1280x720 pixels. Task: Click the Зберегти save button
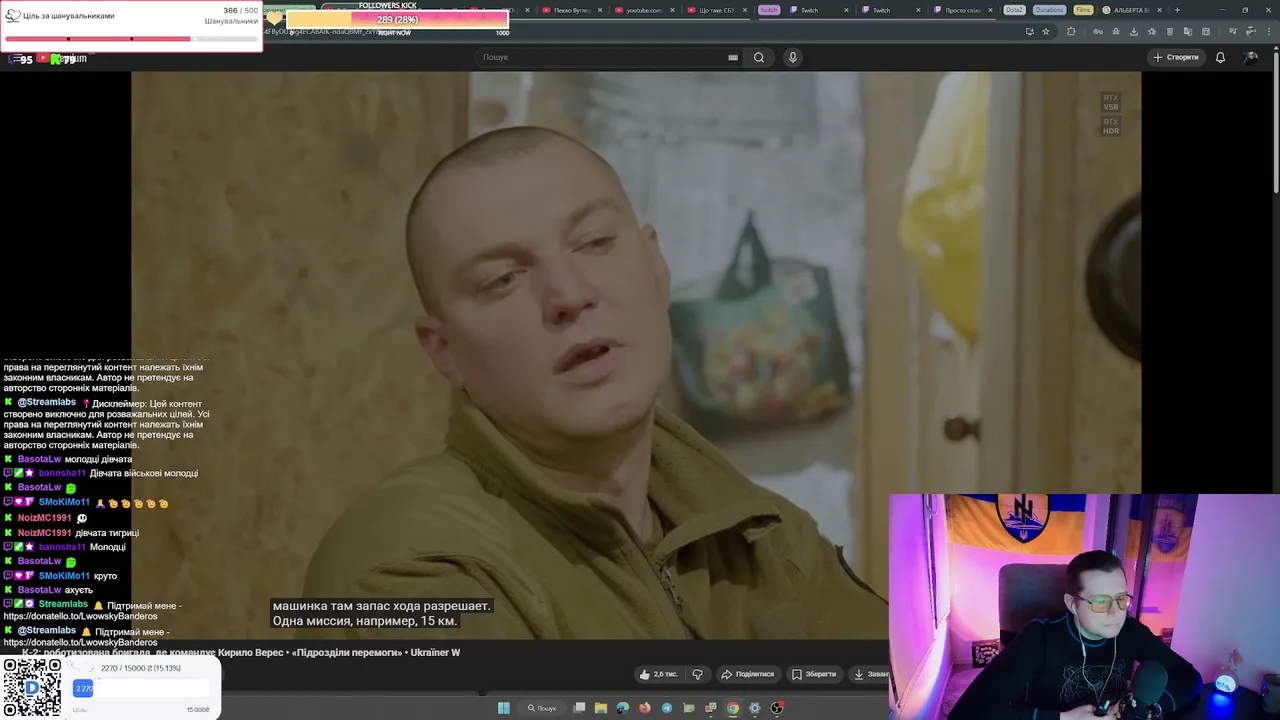[814, 674]
